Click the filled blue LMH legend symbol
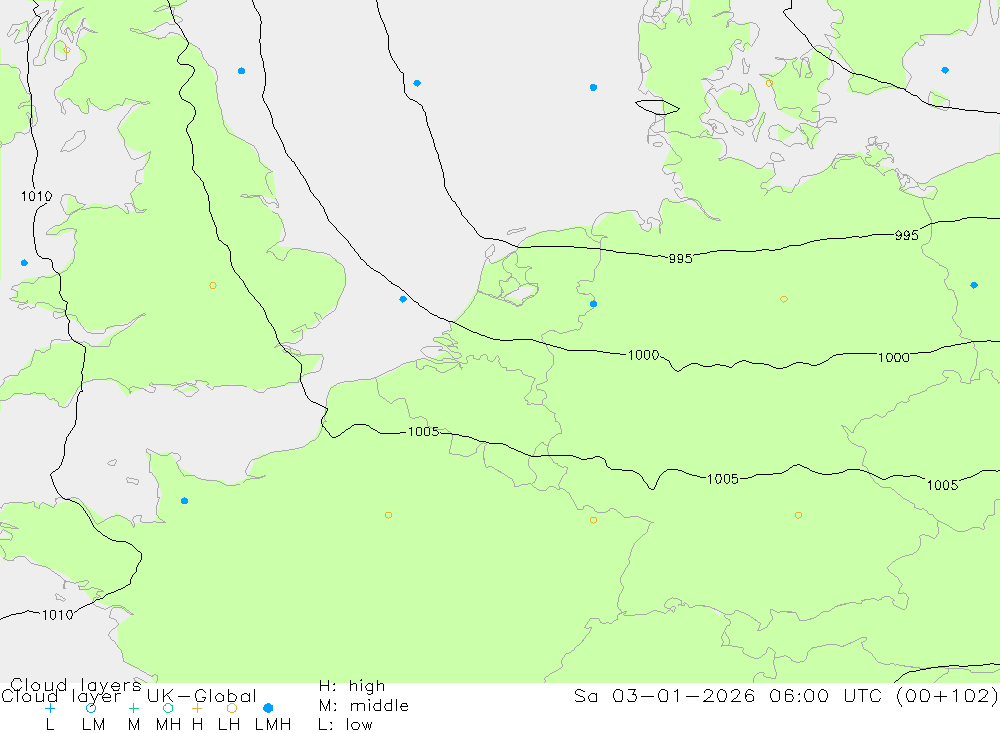Viewport: 1000px width, 733px height. tap(268, 708)
